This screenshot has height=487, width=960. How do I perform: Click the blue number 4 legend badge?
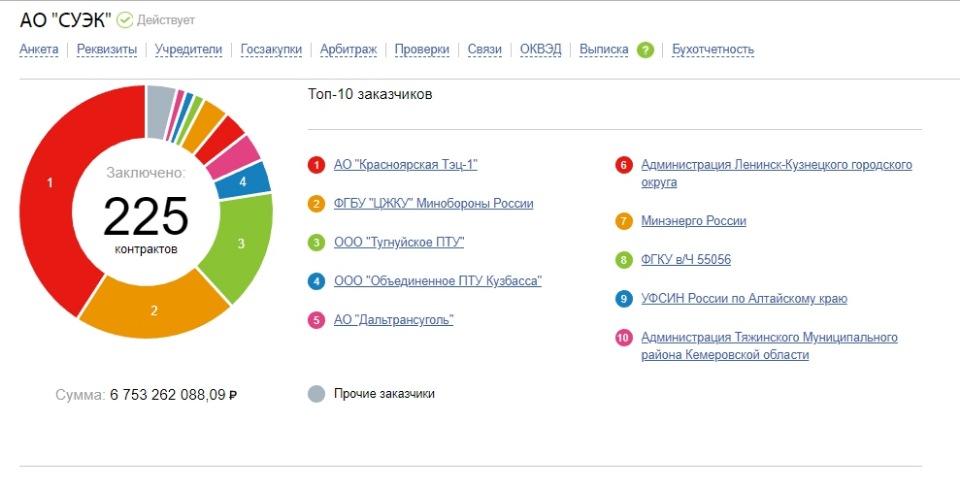[x=316, y=281]
